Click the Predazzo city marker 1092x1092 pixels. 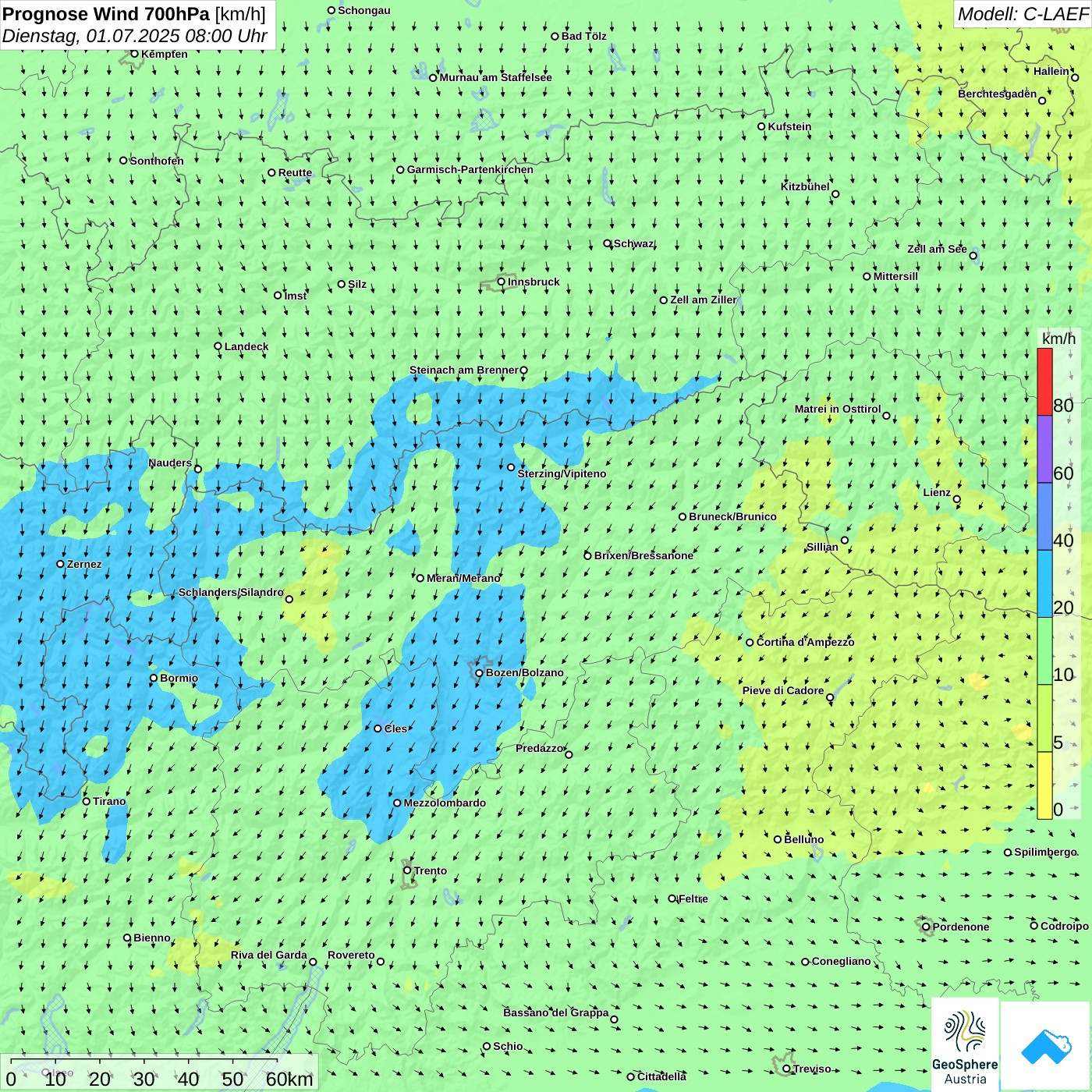coord(569,754)
